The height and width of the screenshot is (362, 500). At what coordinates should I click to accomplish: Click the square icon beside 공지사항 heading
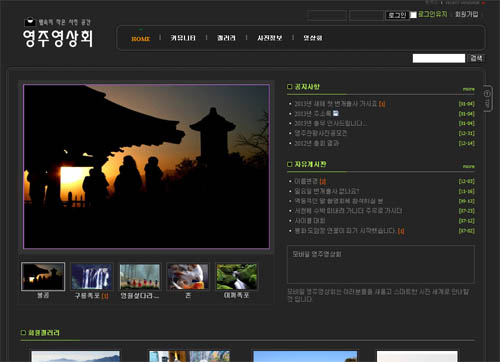point(289,87)
